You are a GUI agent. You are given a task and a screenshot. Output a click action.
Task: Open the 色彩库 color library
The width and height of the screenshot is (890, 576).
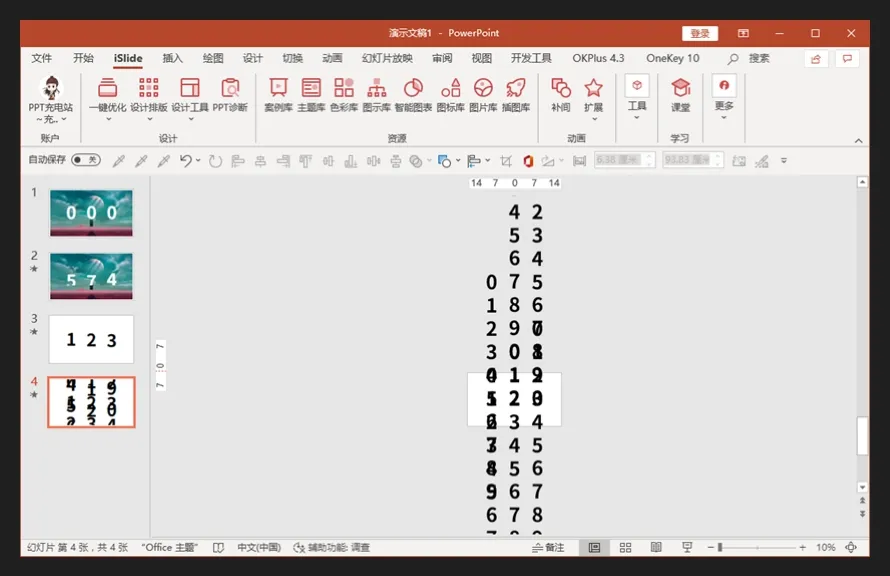(344, 89)
